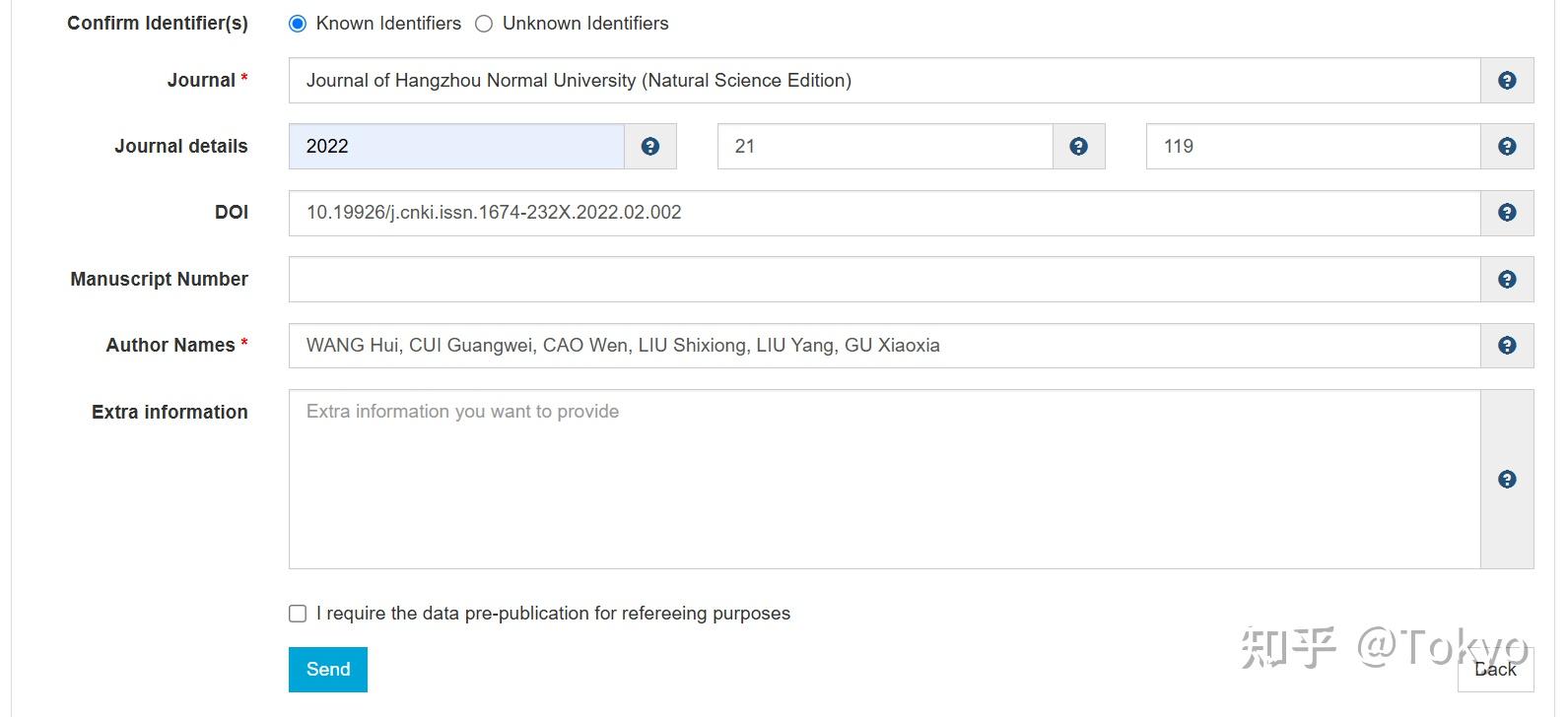This screenshot has width=1568, height=717.
Task: Click into the Extra information text area
Action: pos(884,480)
